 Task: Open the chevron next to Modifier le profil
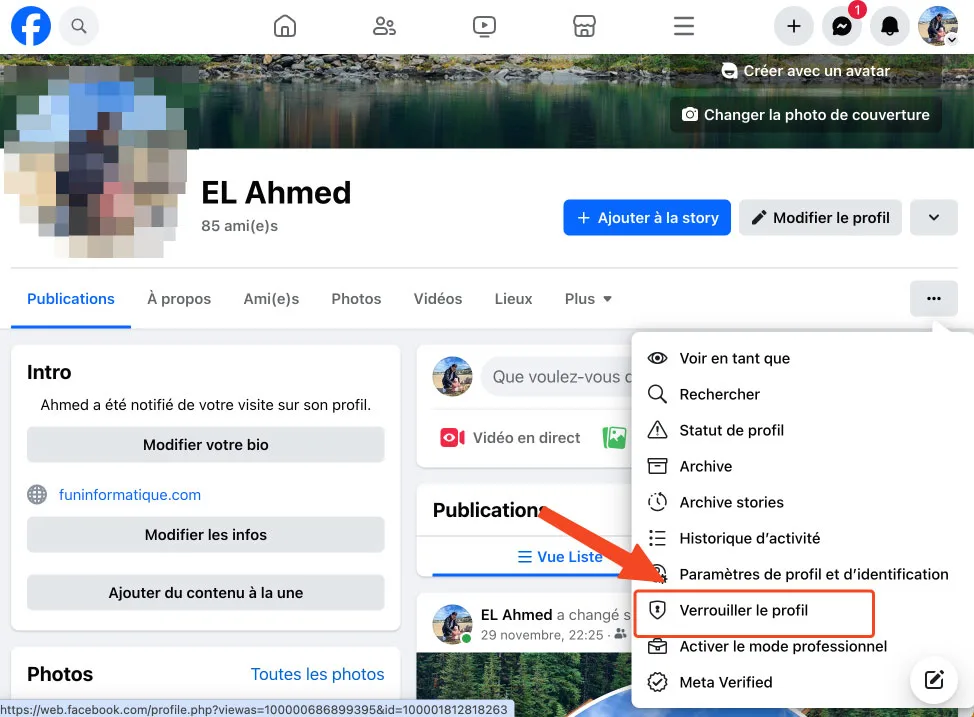click(x=933, y=217)
